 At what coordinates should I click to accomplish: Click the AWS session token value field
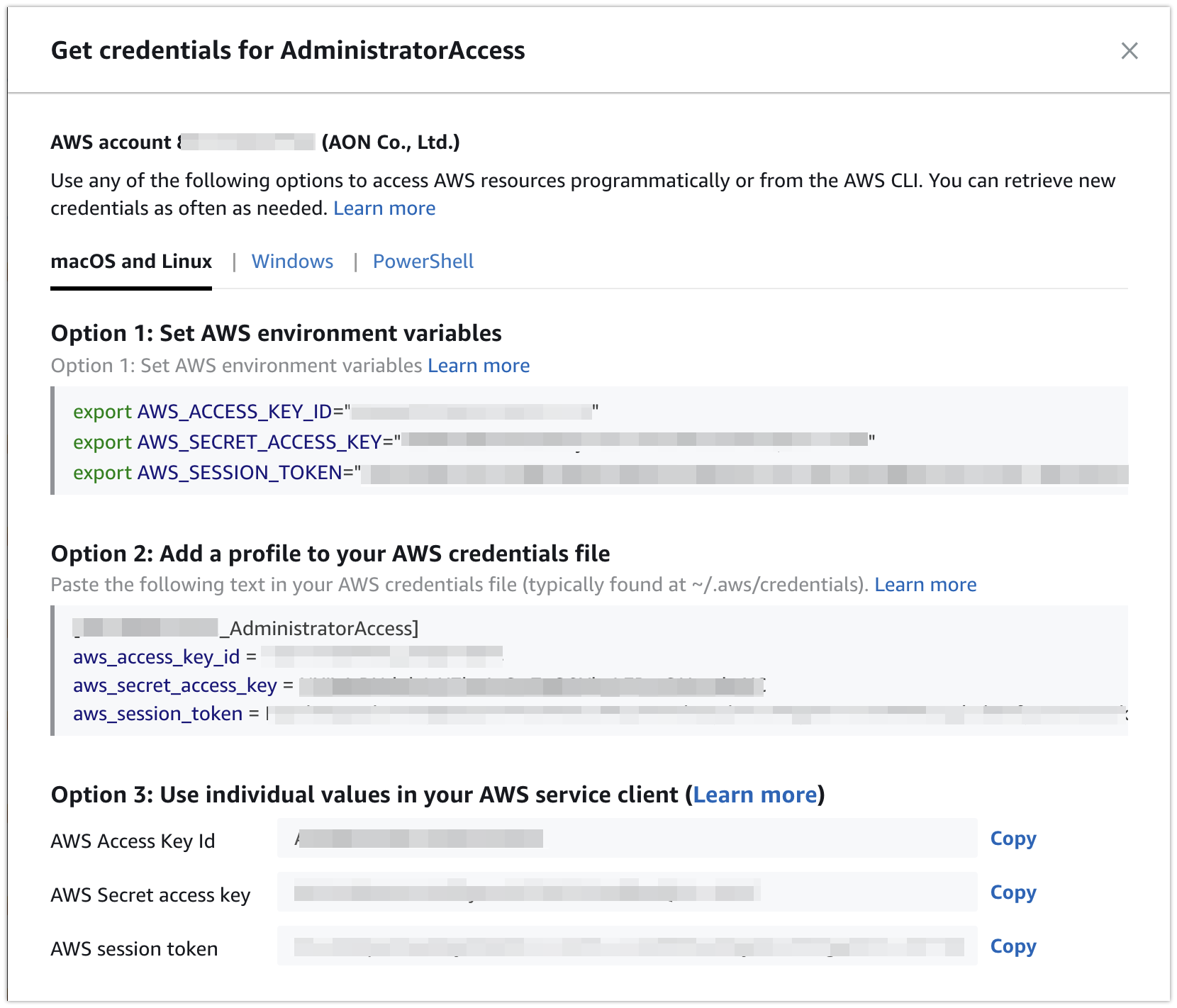[x=627, y=946]
